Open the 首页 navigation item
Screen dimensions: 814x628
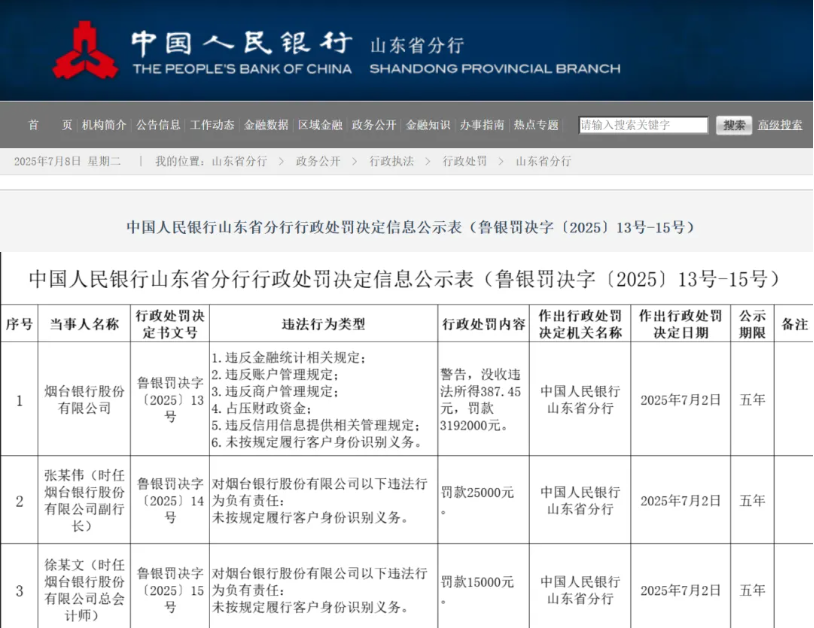click(50, 125)
